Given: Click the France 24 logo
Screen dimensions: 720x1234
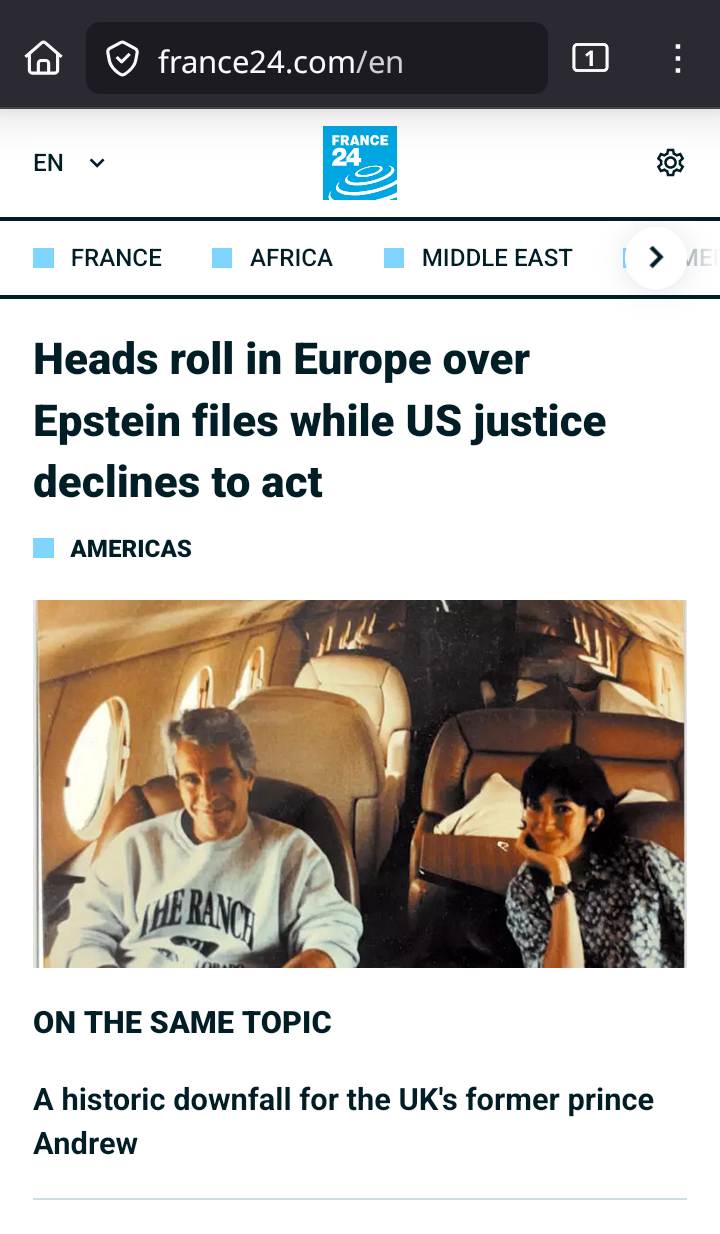Looking at the screenshot, I should pos(360,163).
